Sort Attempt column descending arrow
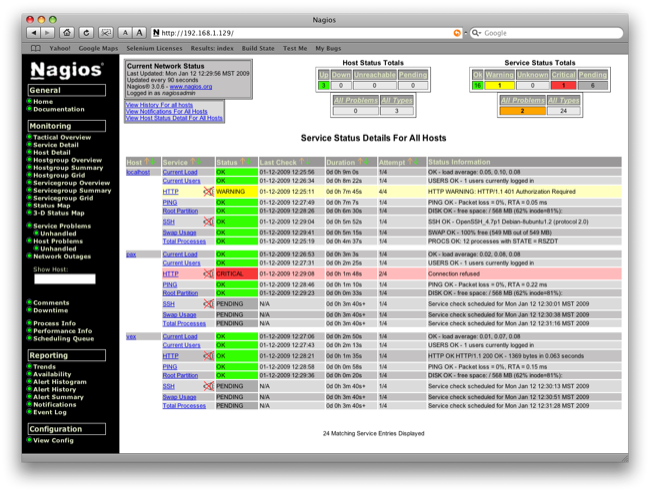The width and height of the screenshot is (650, 492). pyautogui.click(x=416, y=161)
